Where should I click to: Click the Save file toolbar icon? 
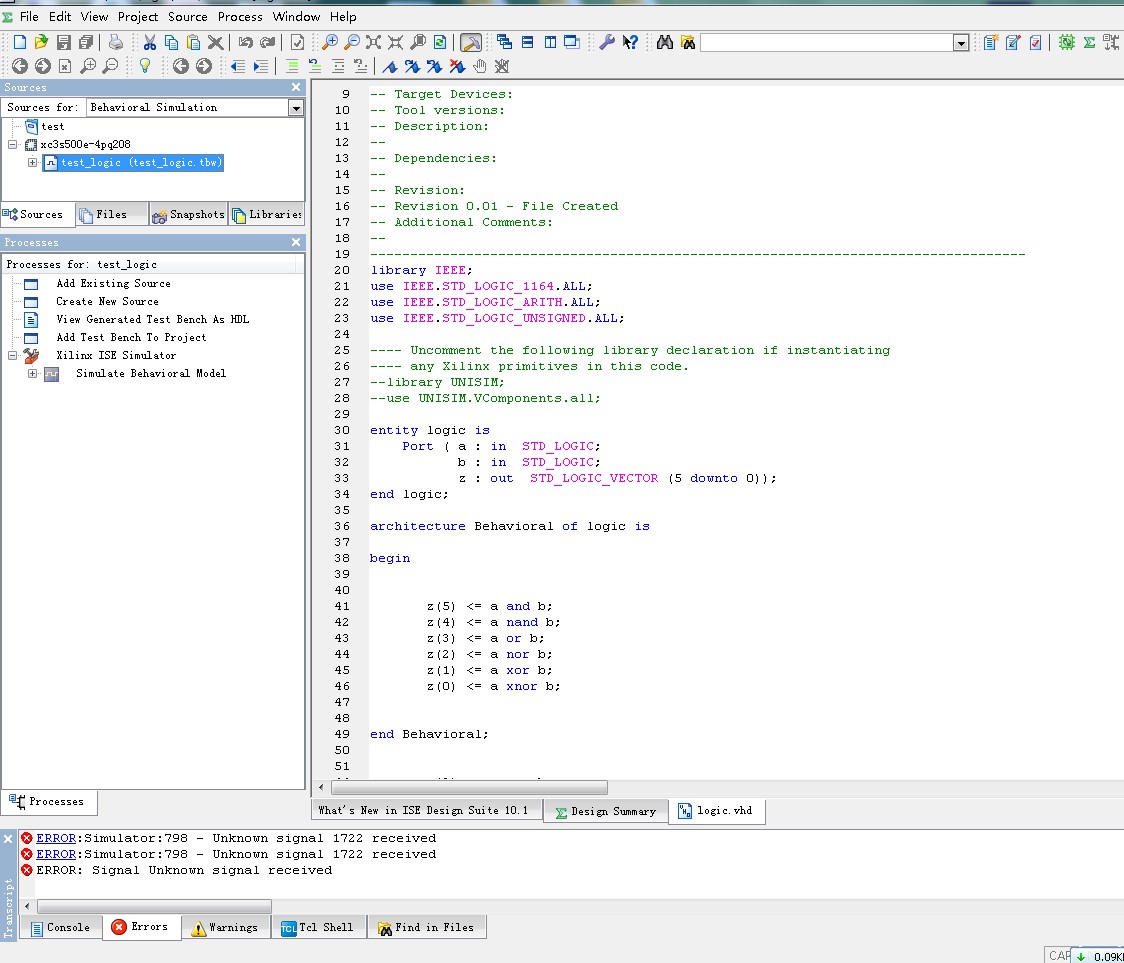coord(63,42)
